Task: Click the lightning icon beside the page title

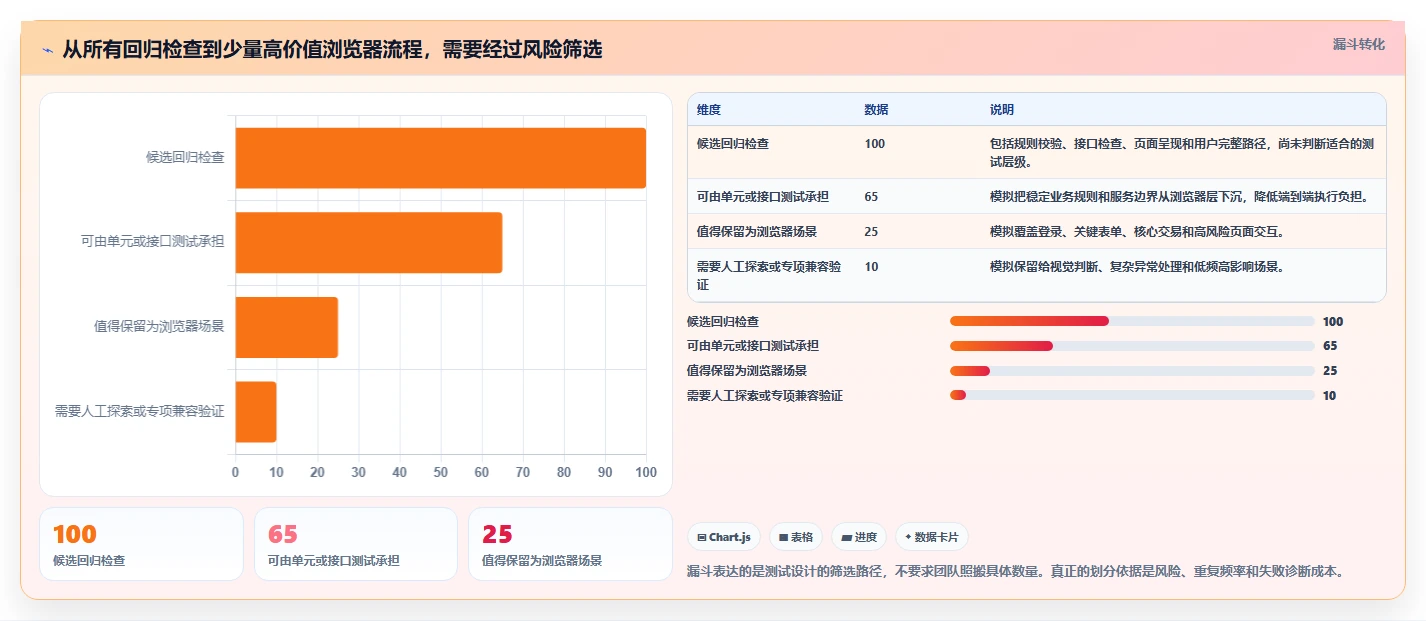Action: pyautogui.click(x=47, y=50)
